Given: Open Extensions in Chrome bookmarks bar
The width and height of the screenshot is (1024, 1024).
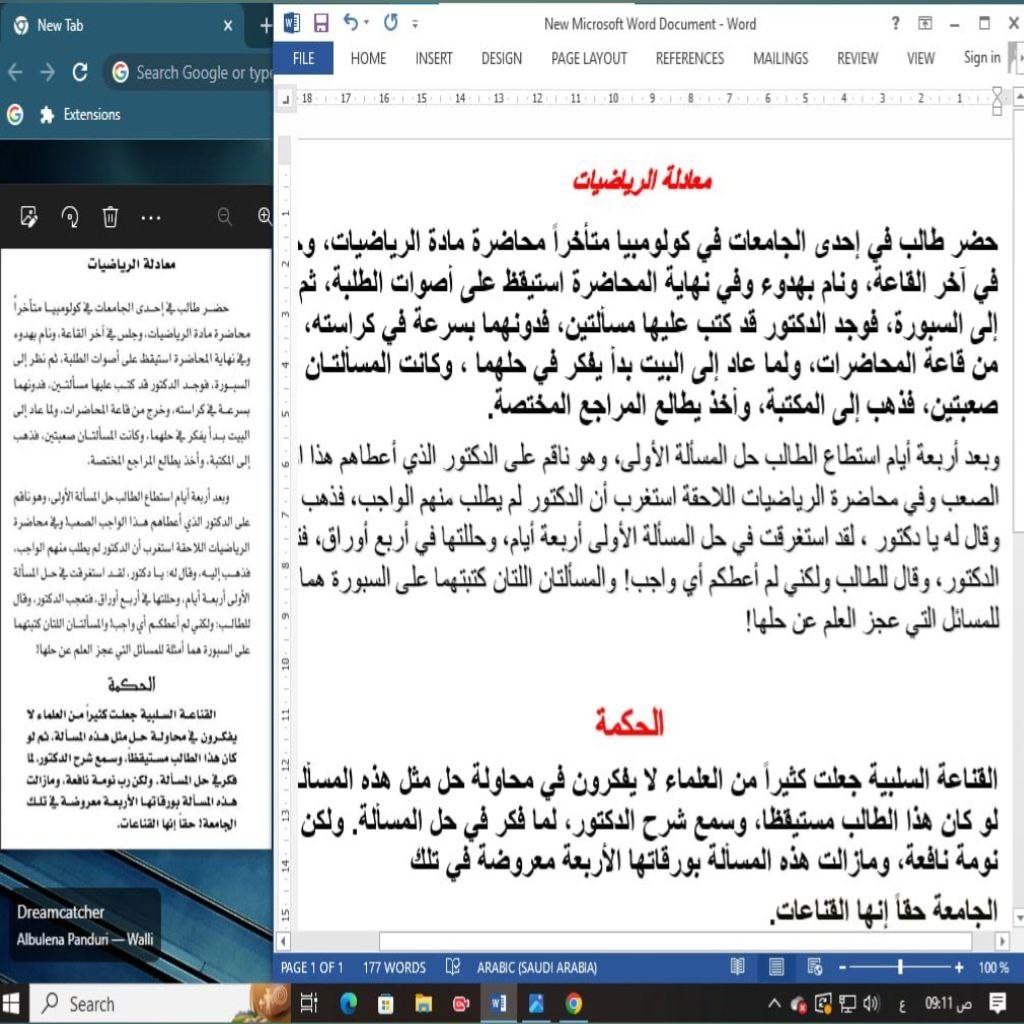Looking at the screenshot, I should pos(80,114).
